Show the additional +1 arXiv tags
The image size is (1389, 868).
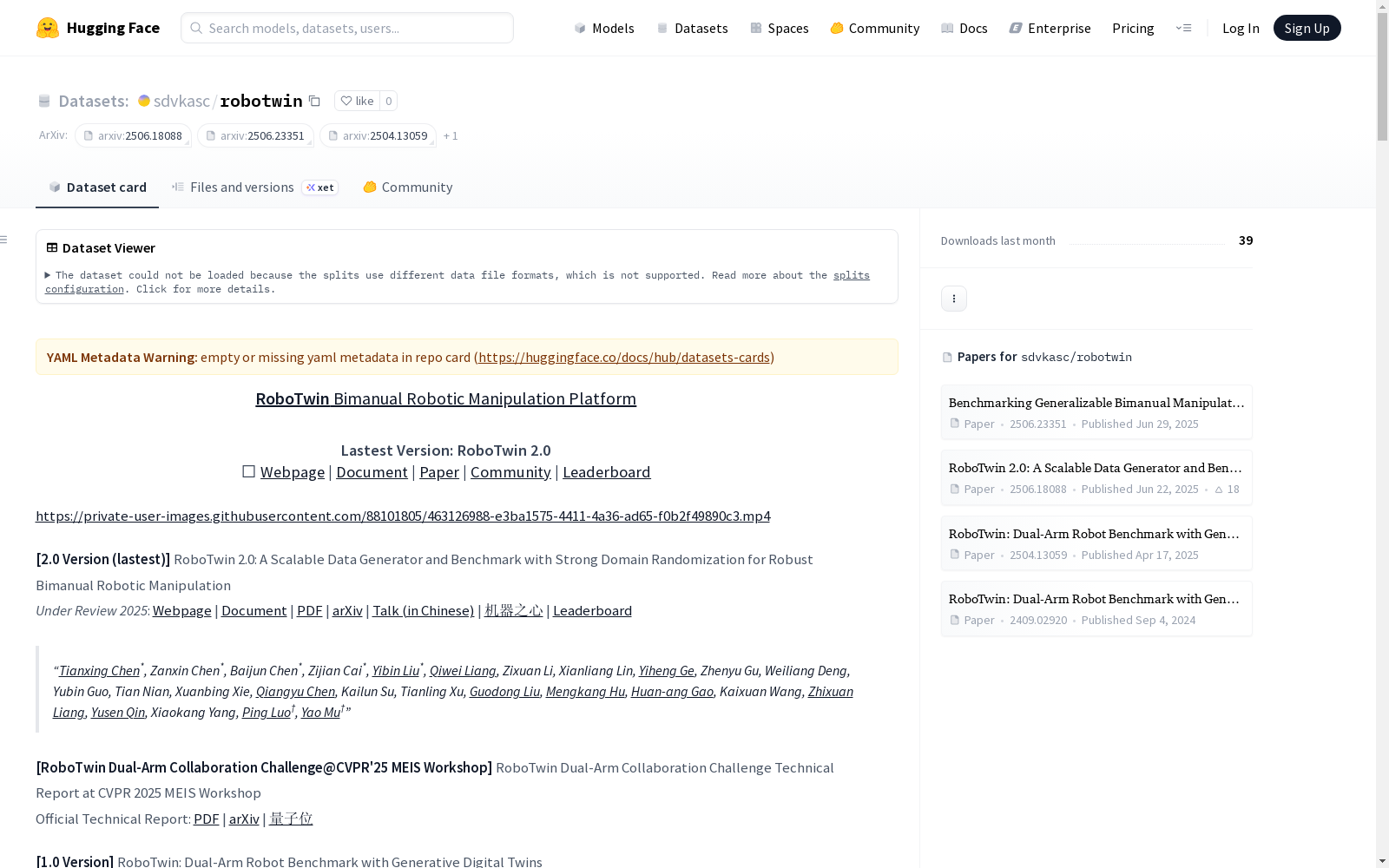tap(451, 135)
